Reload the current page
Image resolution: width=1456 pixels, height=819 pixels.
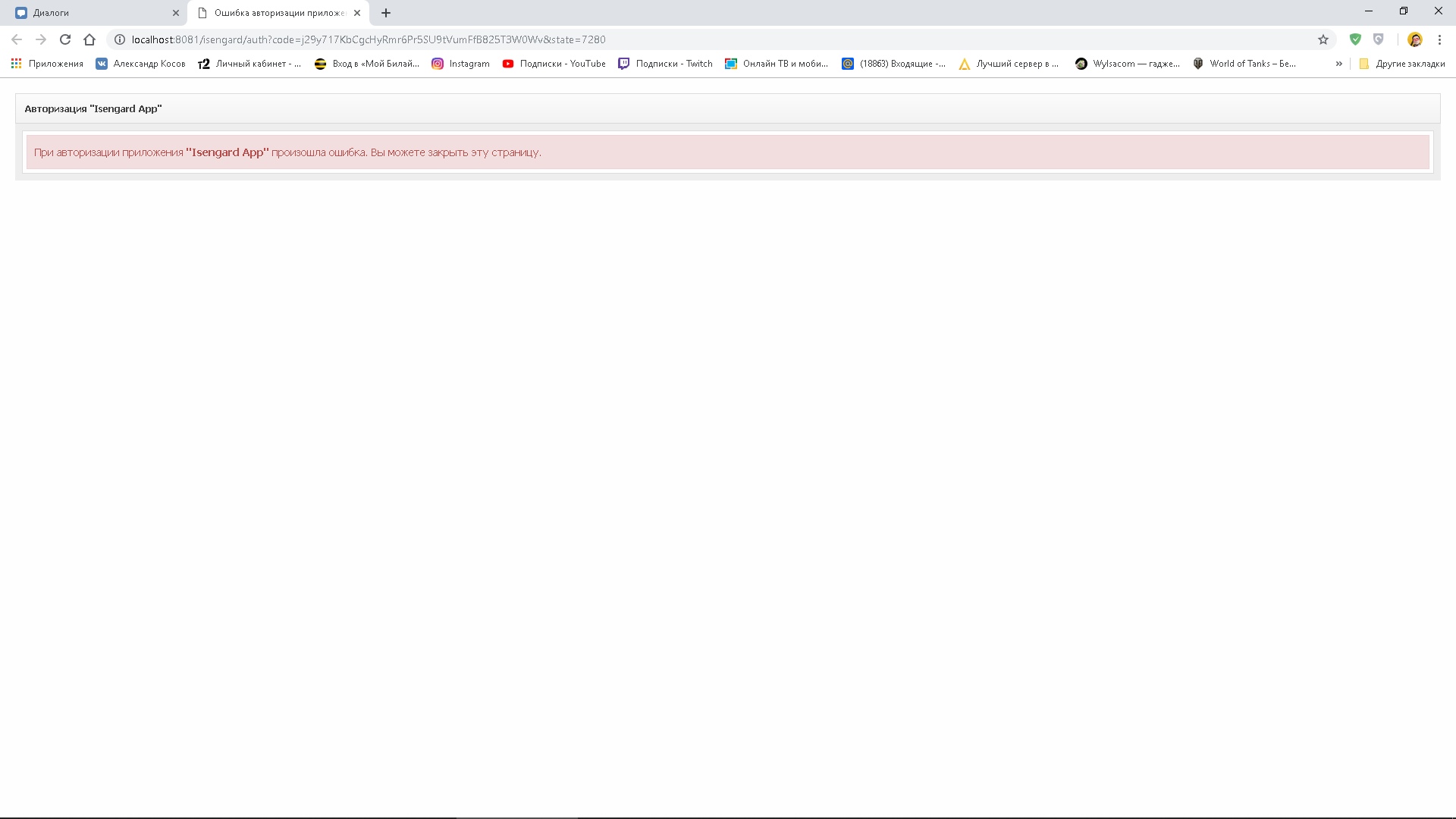tap(65, 39)
